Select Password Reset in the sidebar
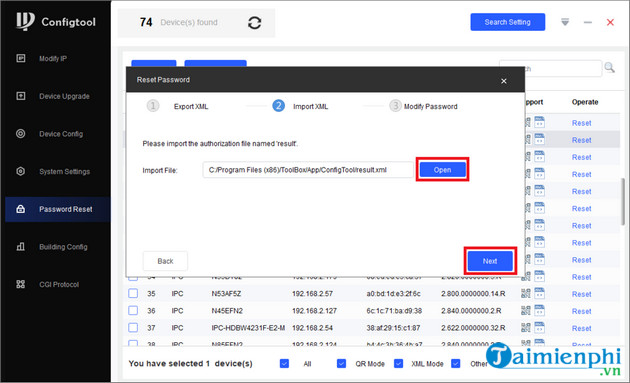 (x=57, y=209)
